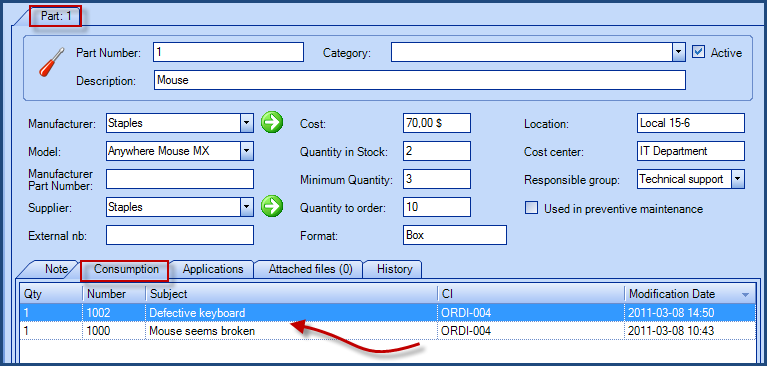
Task: Sort by the Qty column header
Action: (x=51, y=294)
